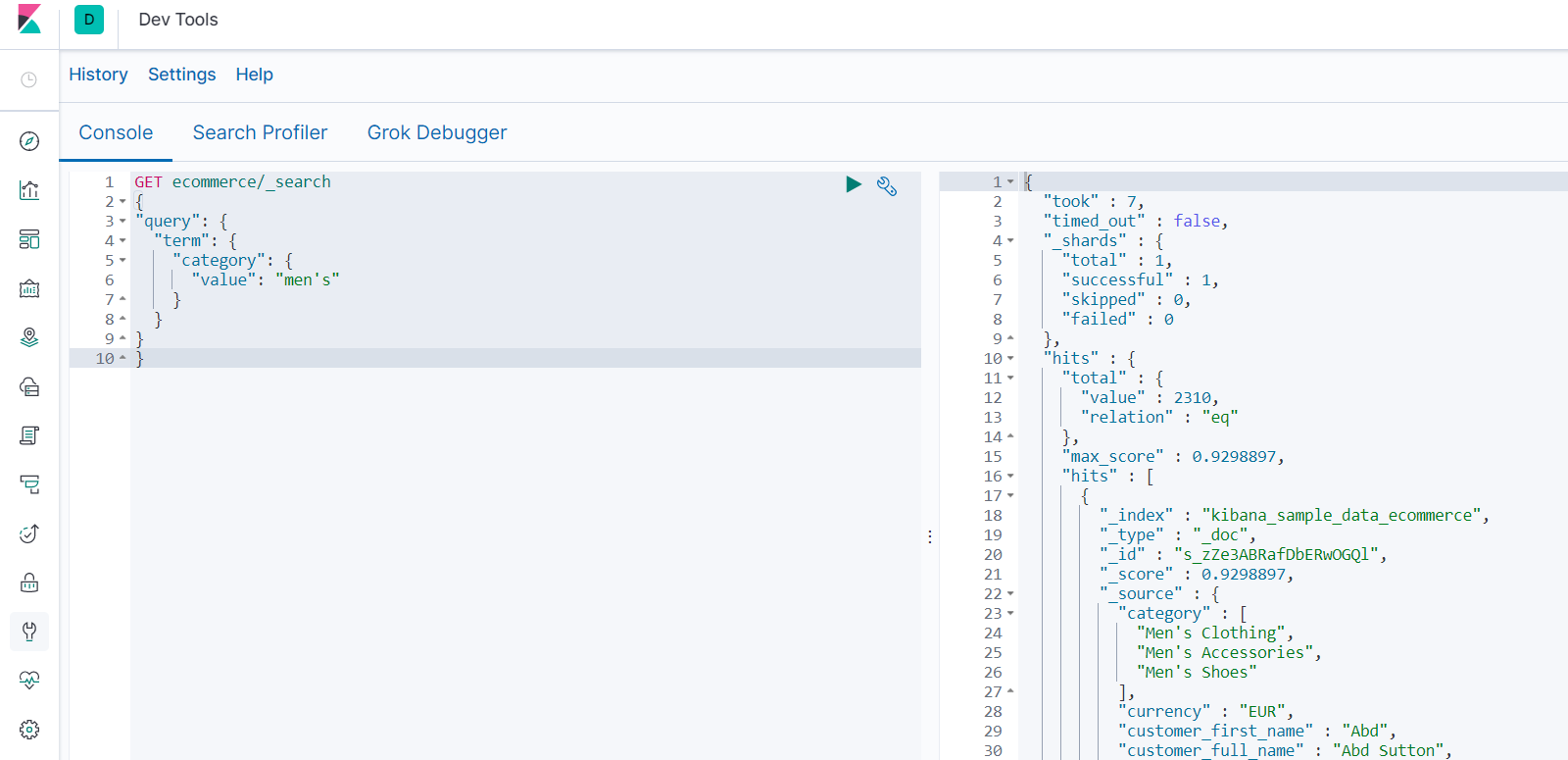This screenshot has width=1568, height=760.
Task: Open Settings link
Action: pyautogui.click(x=181, y=75)
